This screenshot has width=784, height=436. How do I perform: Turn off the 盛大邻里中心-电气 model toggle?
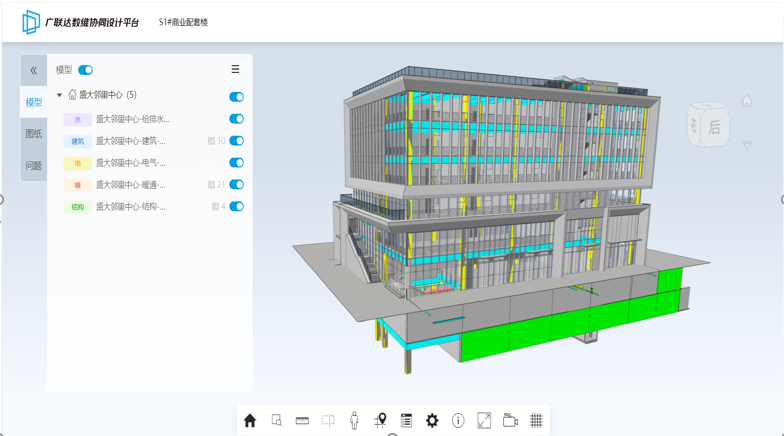(236, 163)
